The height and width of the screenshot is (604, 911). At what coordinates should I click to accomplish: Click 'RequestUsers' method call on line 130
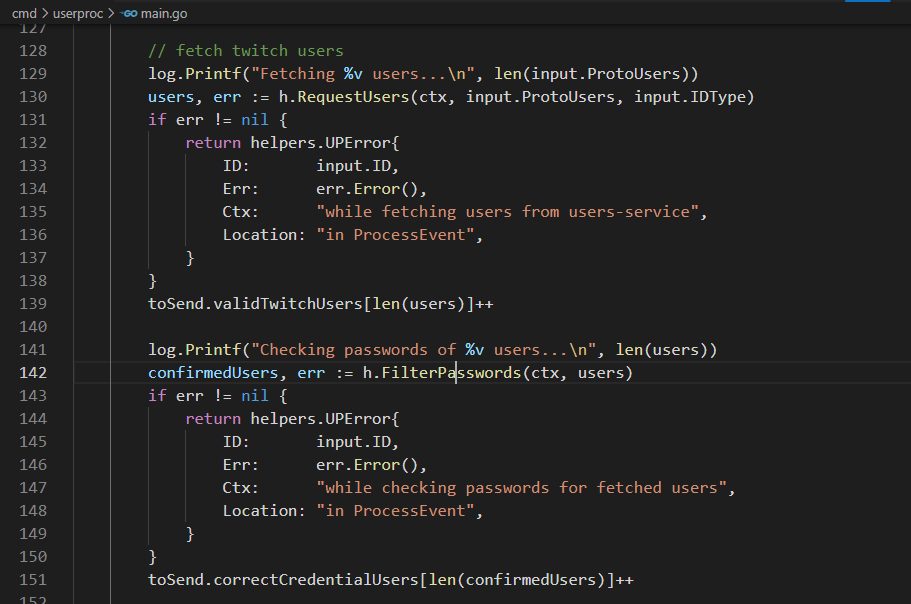pyautogui.click(x=353, y=97)
